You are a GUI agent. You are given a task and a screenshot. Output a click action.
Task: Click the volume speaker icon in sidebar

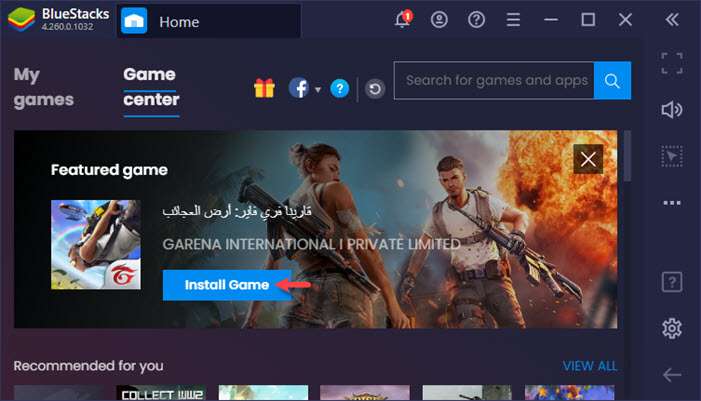point(671,110)
